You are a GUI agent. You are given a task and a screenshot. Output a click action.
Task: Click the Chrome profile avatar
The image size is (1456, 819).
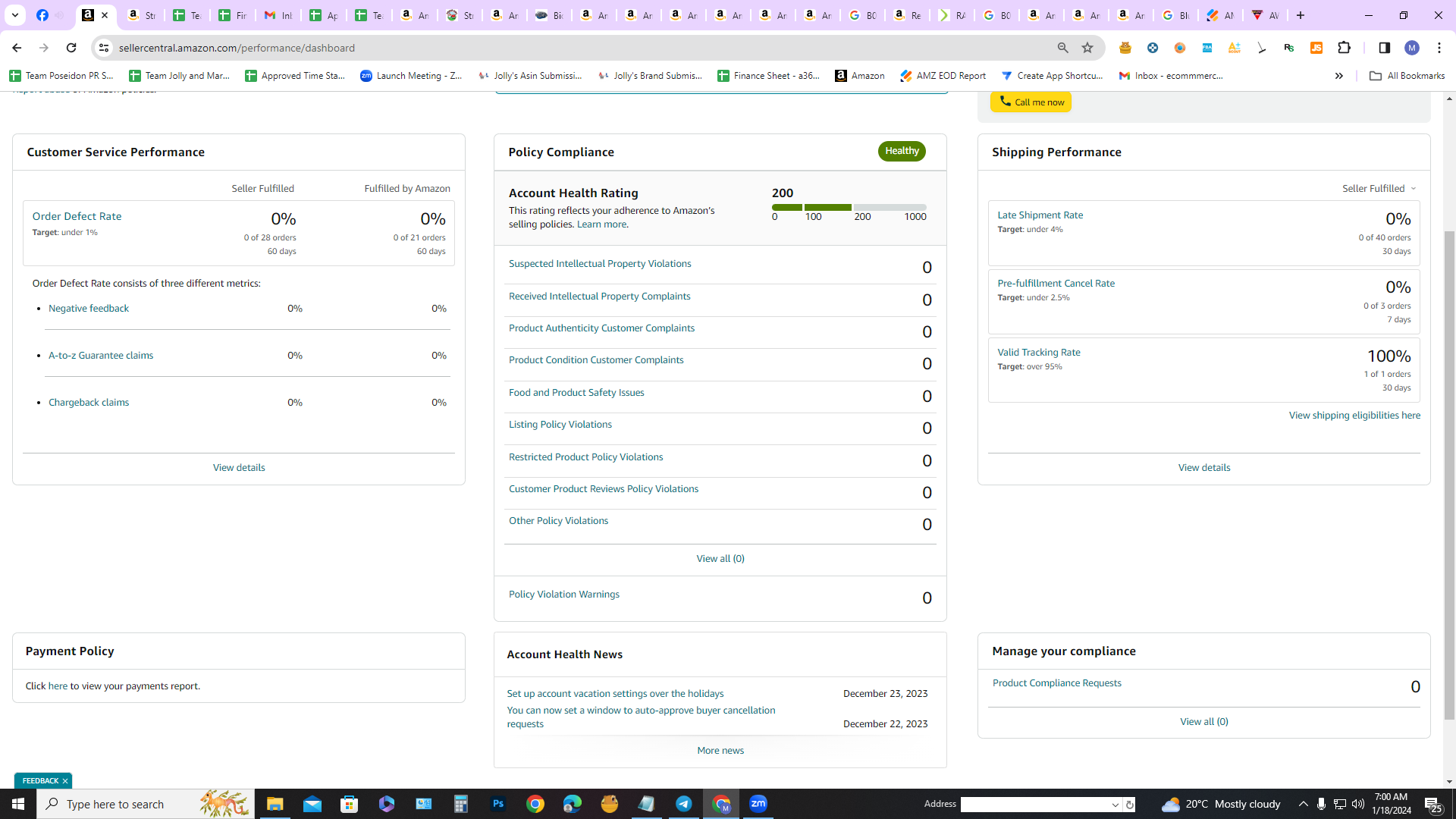1412,48
